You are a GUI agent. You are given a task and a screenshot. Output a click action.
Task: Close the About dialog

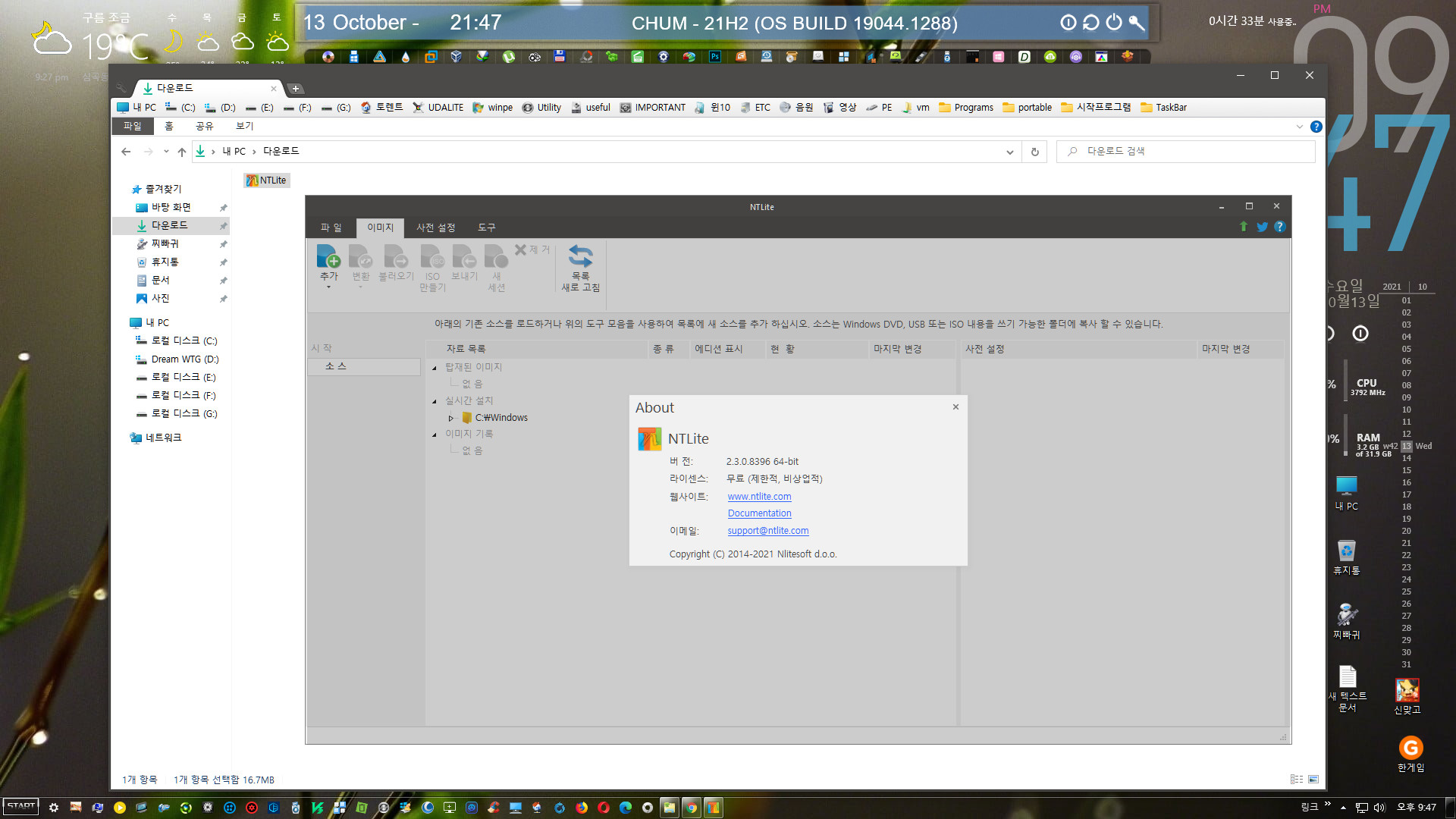coord(955,407)
